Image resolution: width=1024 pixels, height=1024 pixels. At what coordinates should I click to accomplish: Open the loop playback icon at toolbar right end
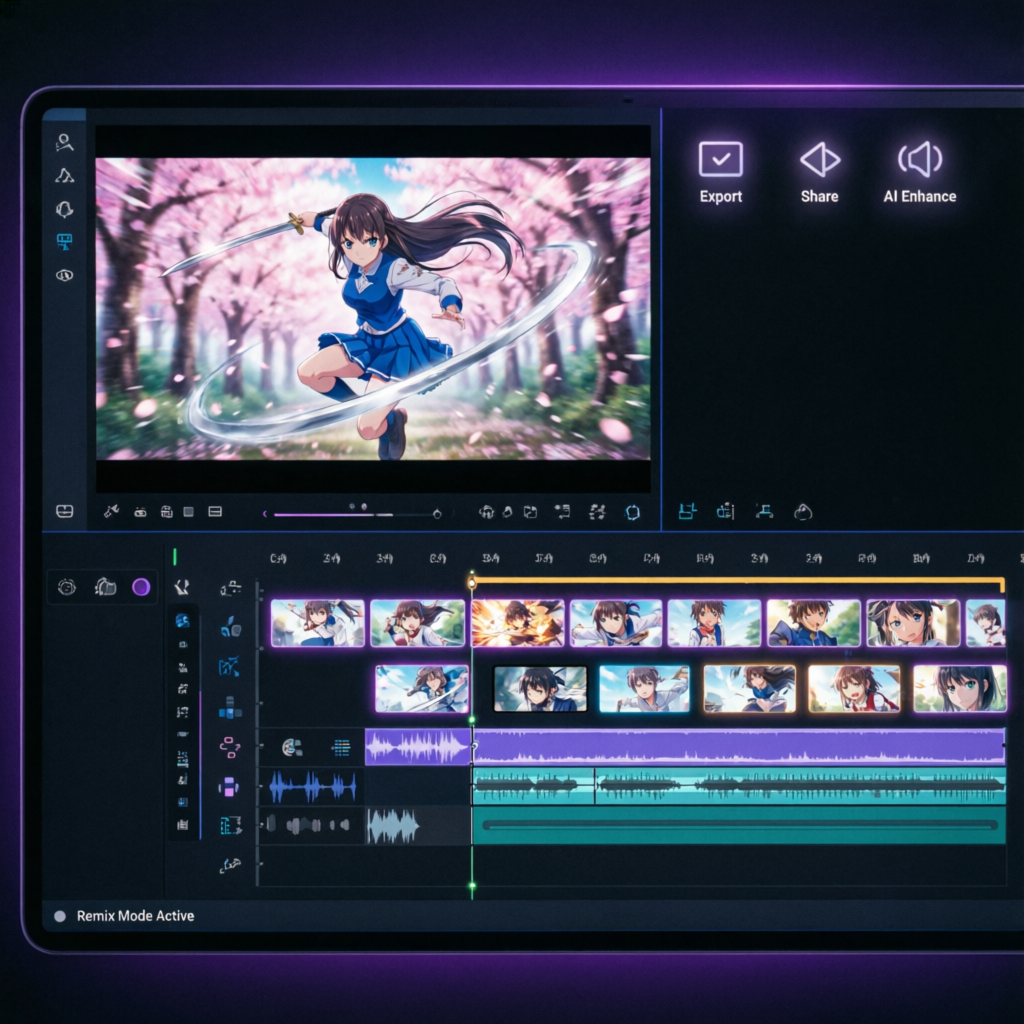[x=631, y=512]
